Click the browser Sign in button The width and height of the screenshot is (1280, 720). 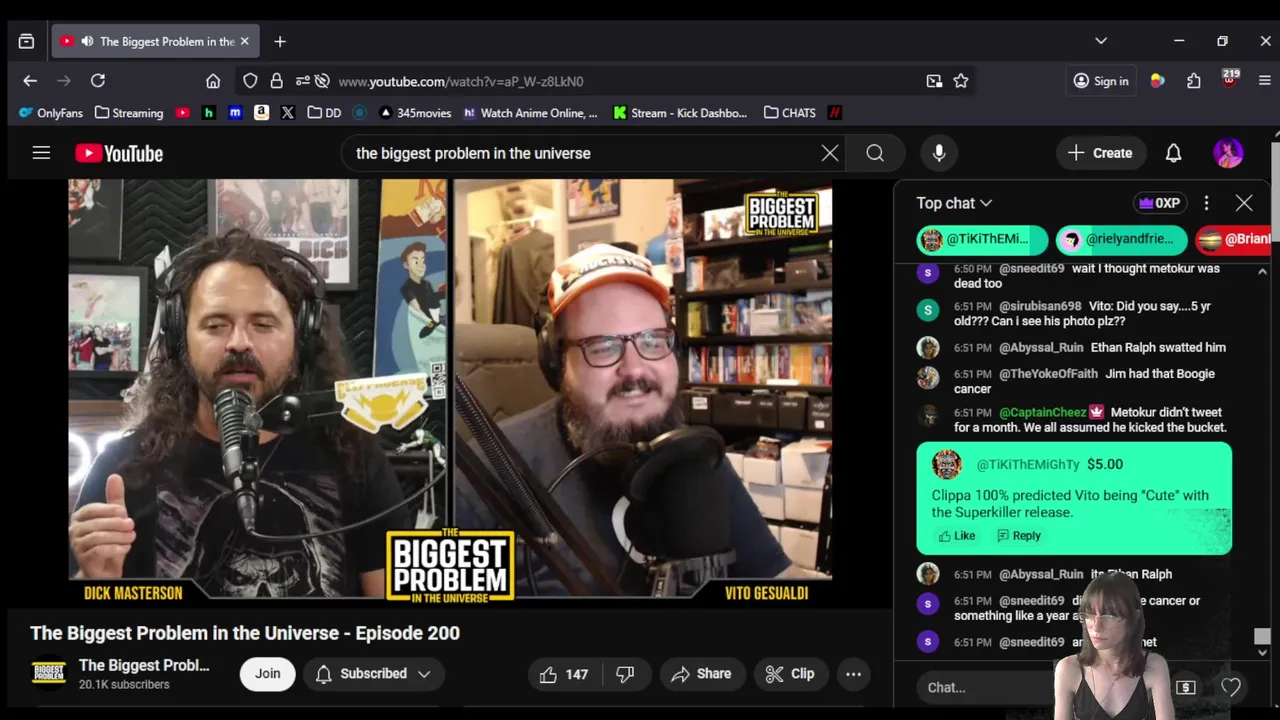point(1100,81)
